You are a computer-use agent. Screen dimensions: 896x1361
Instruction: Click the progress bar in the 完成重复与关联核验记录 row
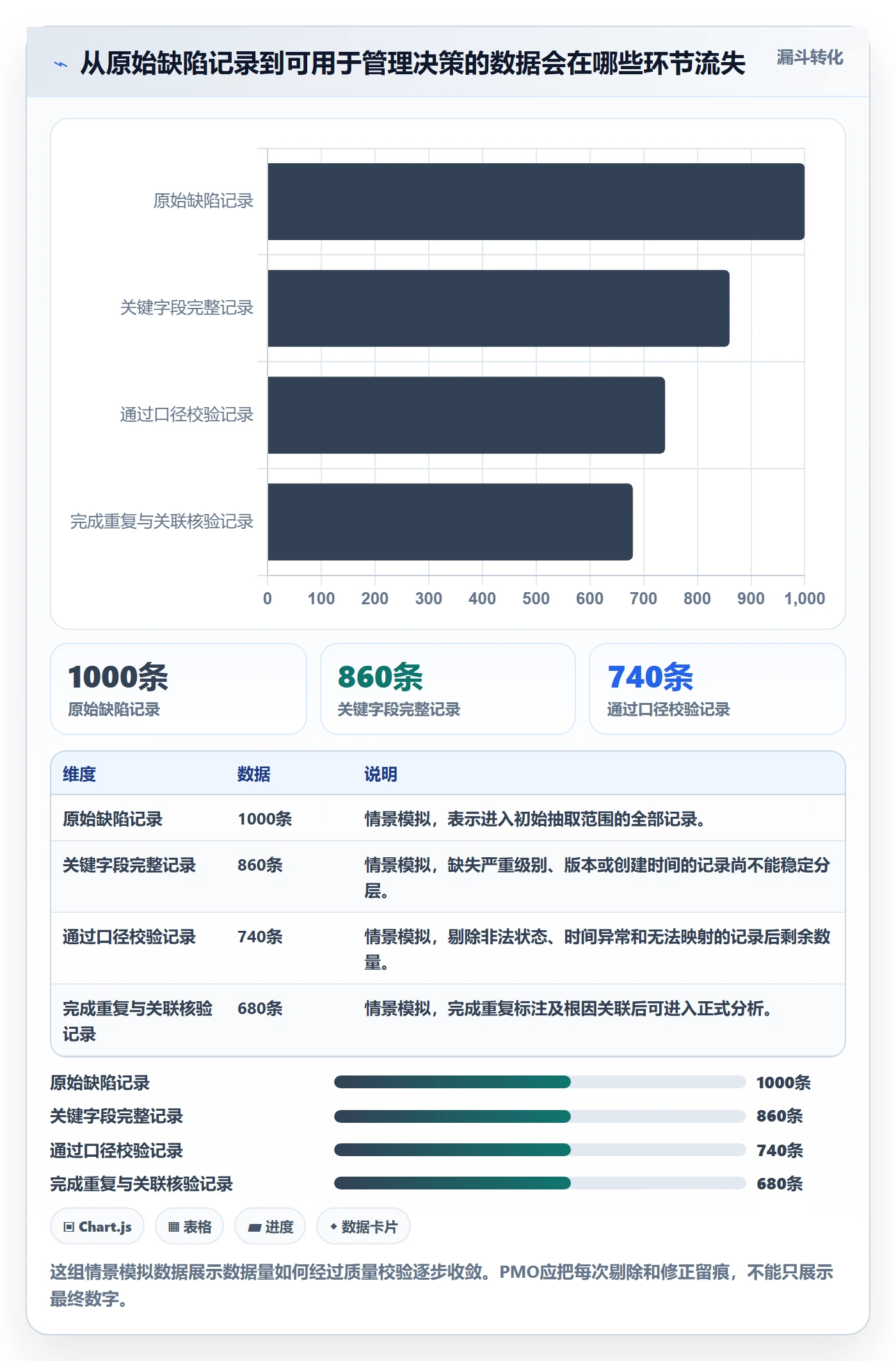click(x=540, y=1183)
